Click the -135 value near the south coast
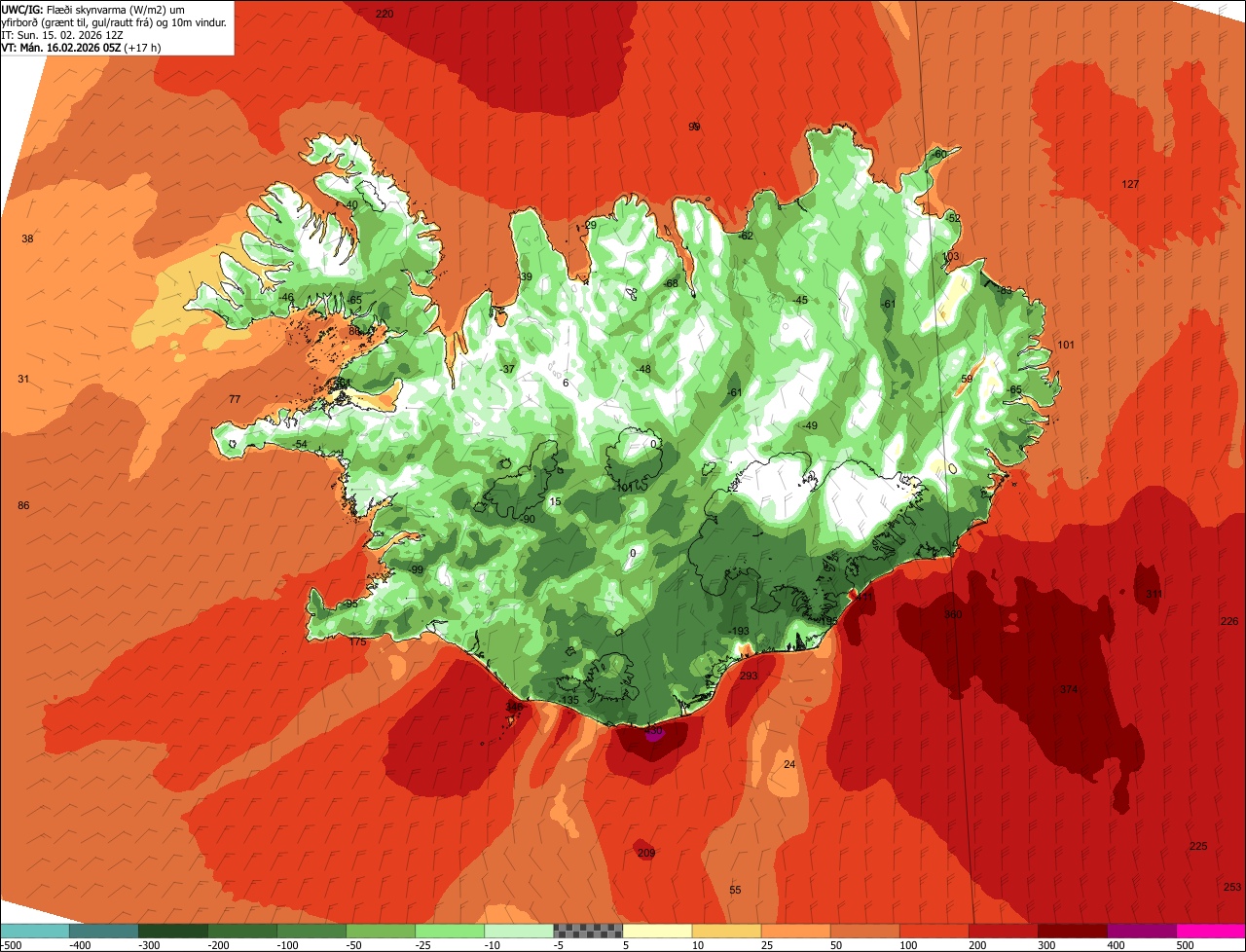 coord(568,701)
